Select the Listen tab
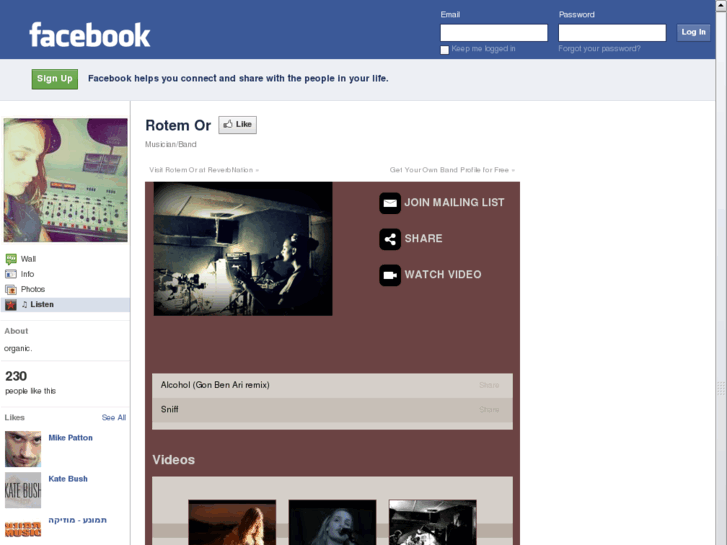 click(x=65, y=305)
